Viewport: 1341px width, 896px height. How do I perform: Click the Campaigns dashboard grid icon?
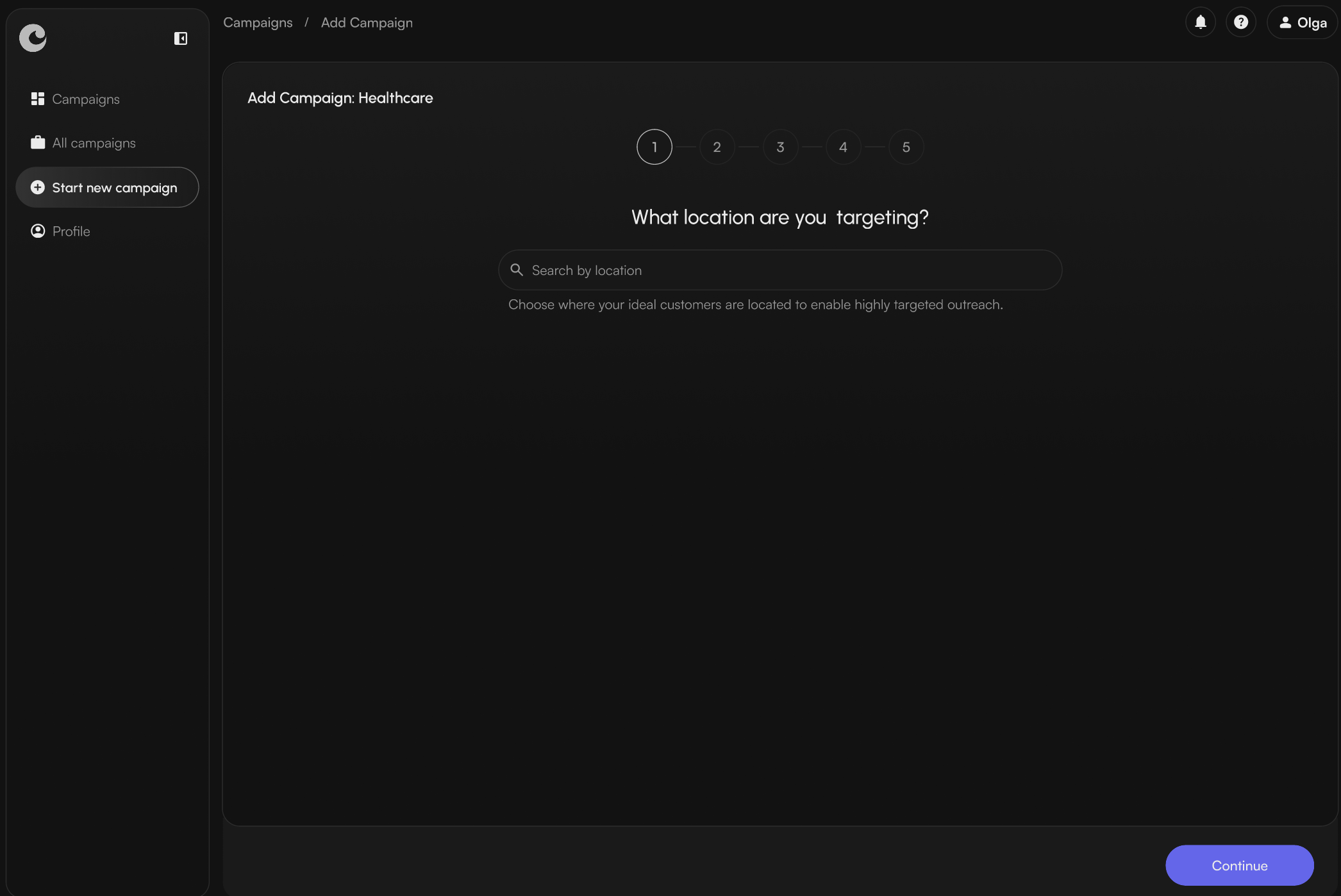click(38, 99)
